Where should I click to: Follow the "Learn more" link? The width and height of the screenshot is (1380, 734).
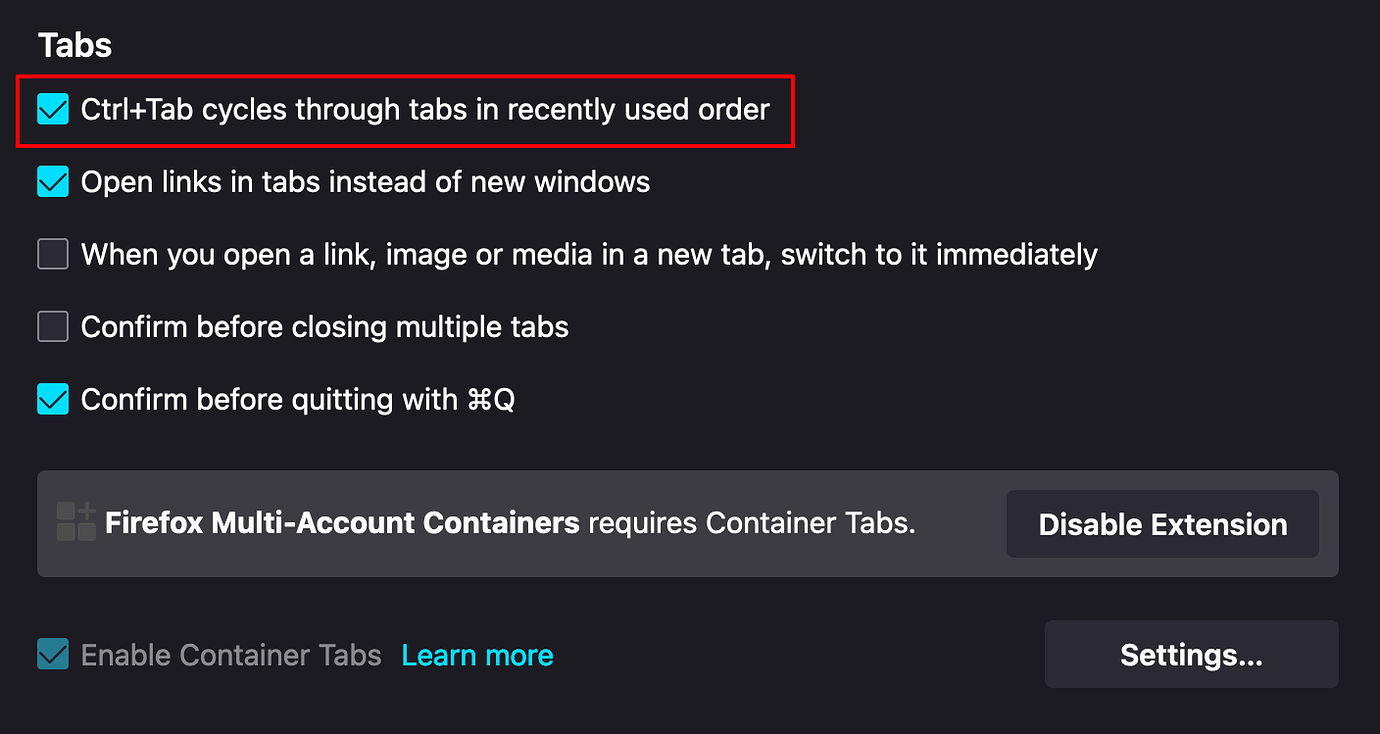tap(477, 654)
